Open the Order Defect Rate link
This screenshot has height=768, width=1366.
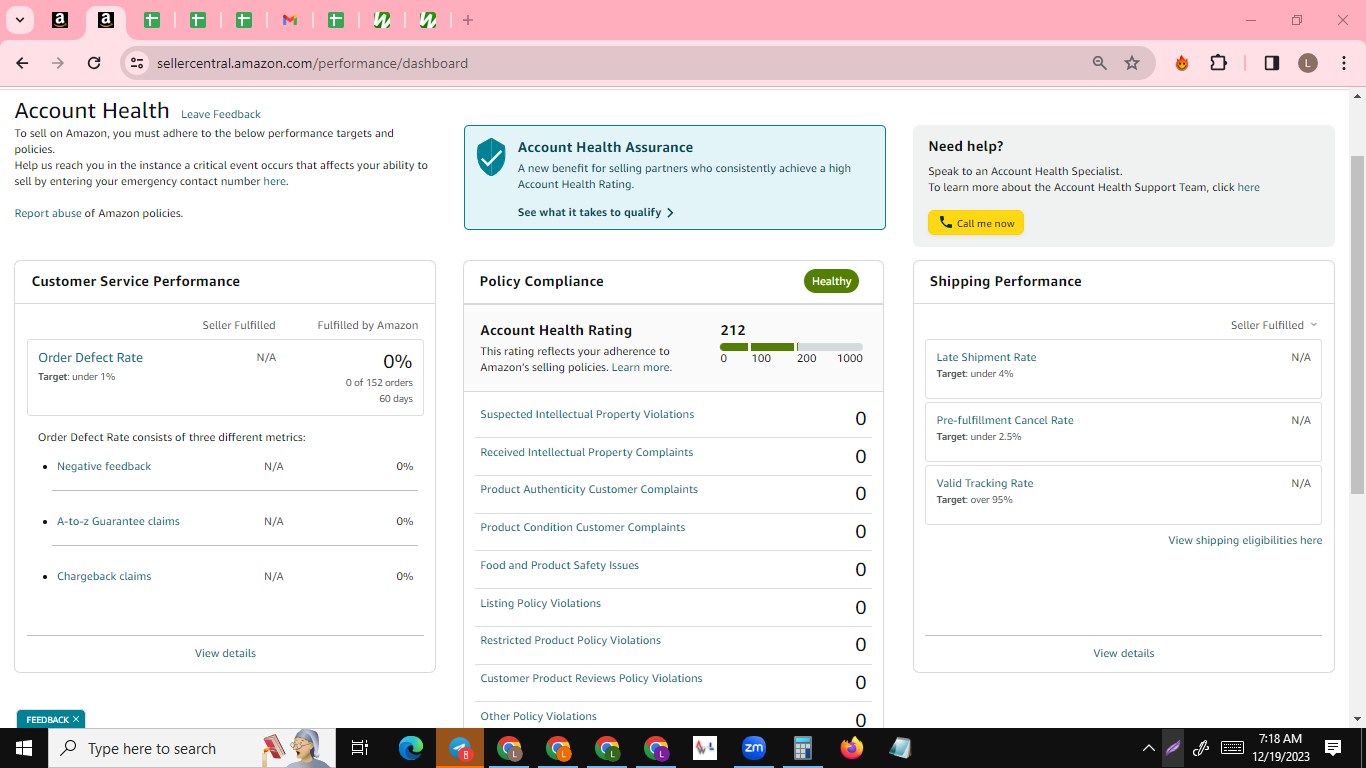[90, 357]
